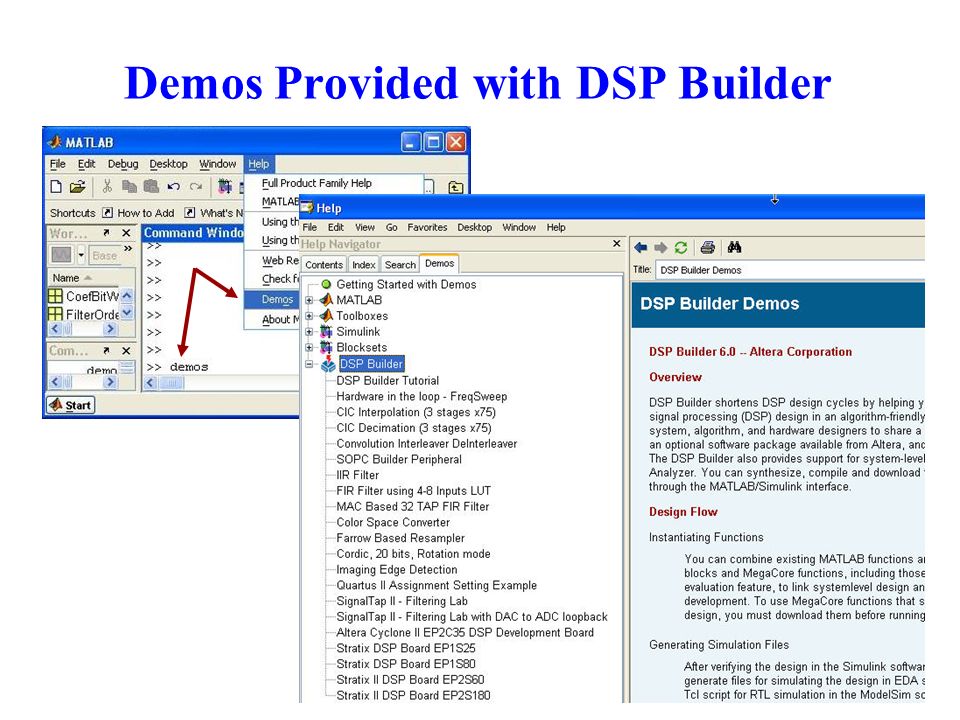Click the Workspace plot icon button
Screen dimensions: 960x720
[61, 254]
